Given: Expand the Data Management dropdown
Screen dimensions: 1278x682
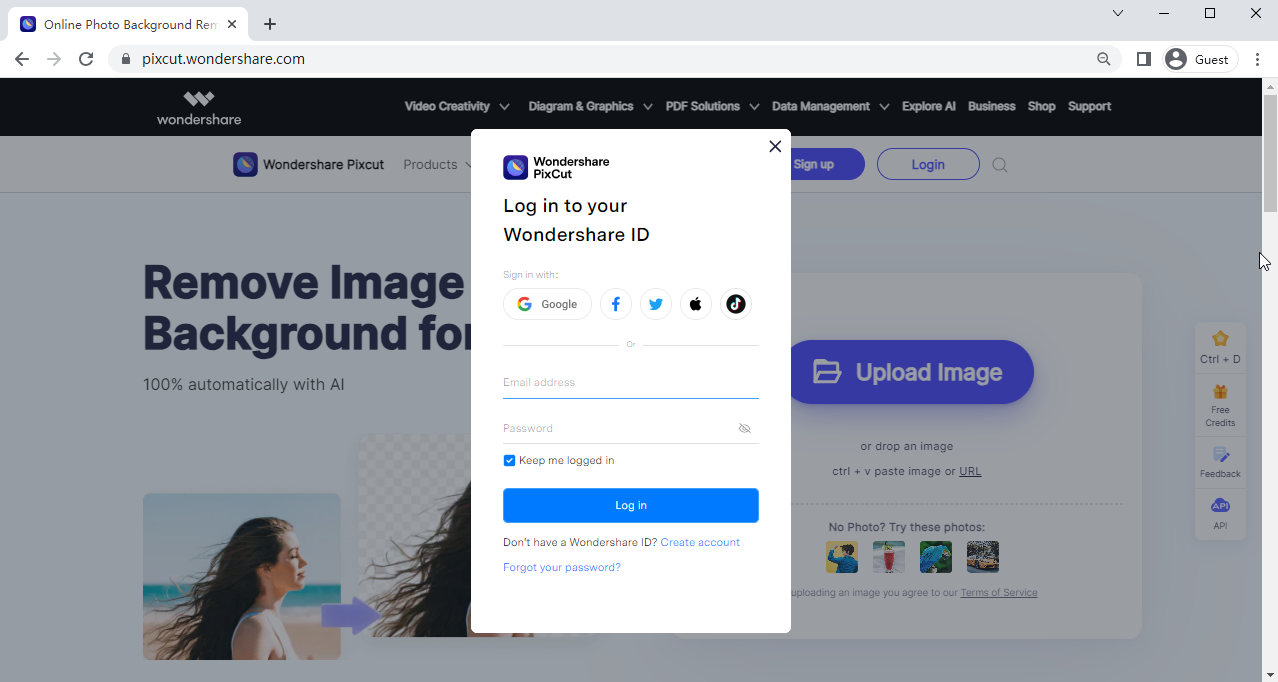Looking at the screenshot, I should click(829, 106).
